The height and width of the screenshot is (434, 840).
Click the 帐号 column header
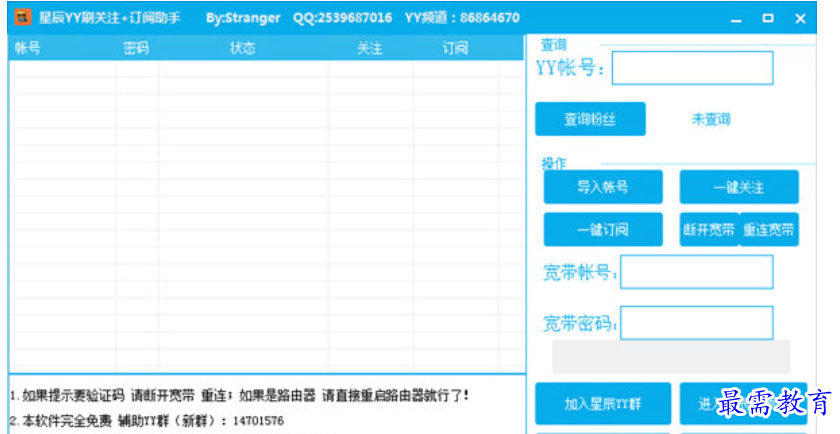click(x=28, y=48)
